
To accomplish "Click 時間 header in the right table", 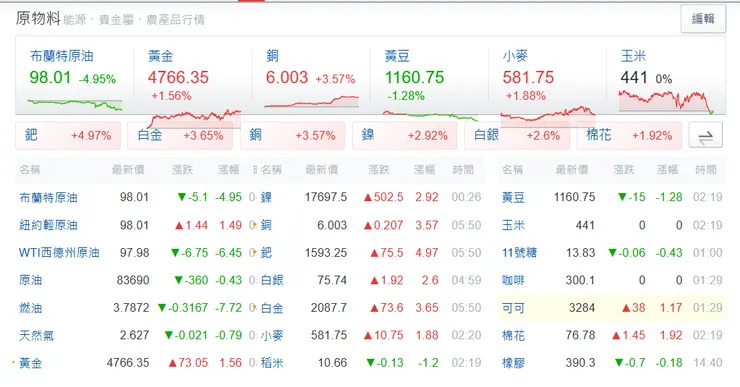I will [x=706, y=169].
